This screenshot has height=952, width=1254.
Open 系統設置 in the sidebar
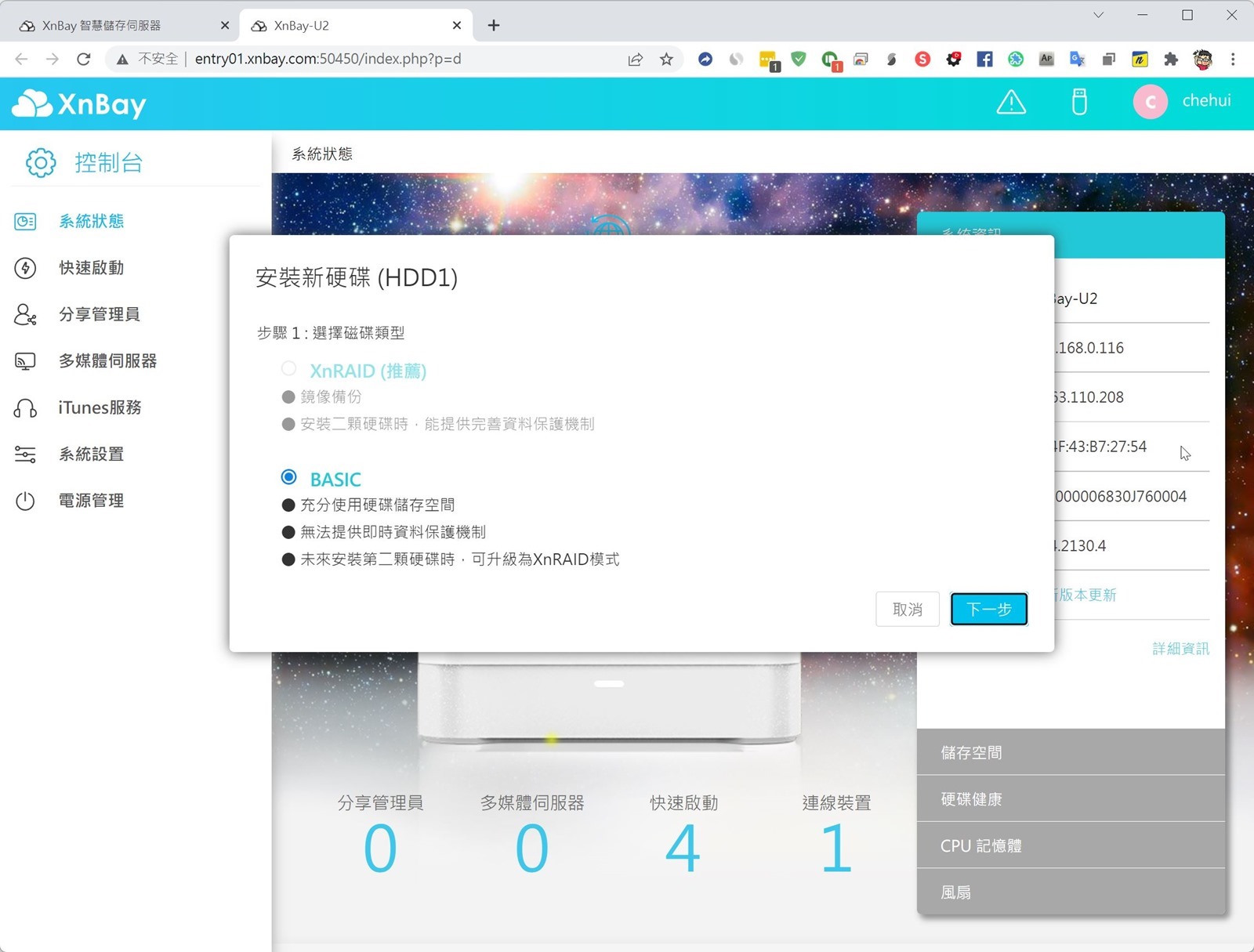pyautogui.click(x=91, y=454)
